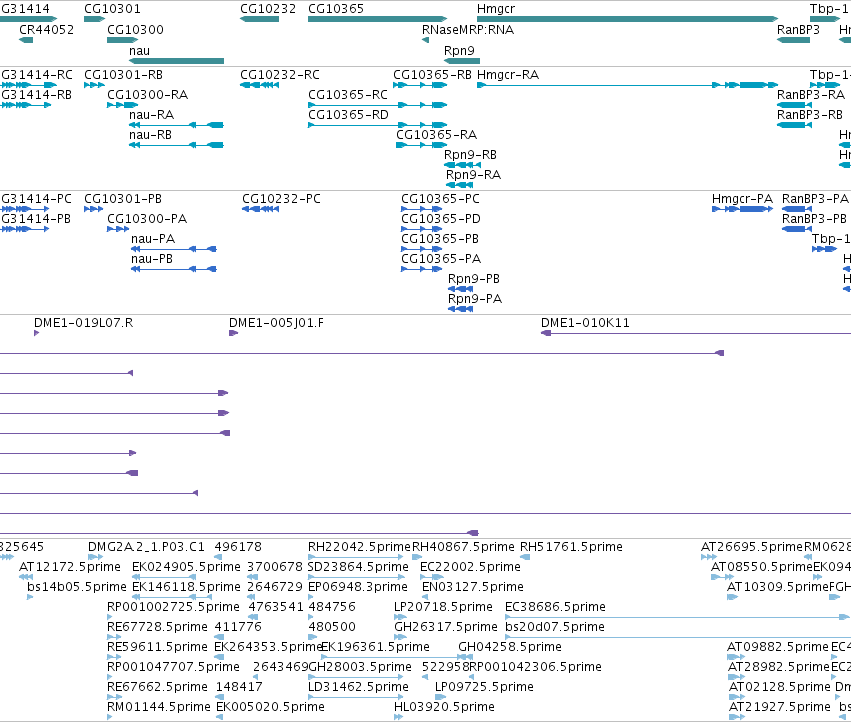Screen dimensions: 851x722
Task: Click EST EC38686.5prime label
Action: [555, 606]
